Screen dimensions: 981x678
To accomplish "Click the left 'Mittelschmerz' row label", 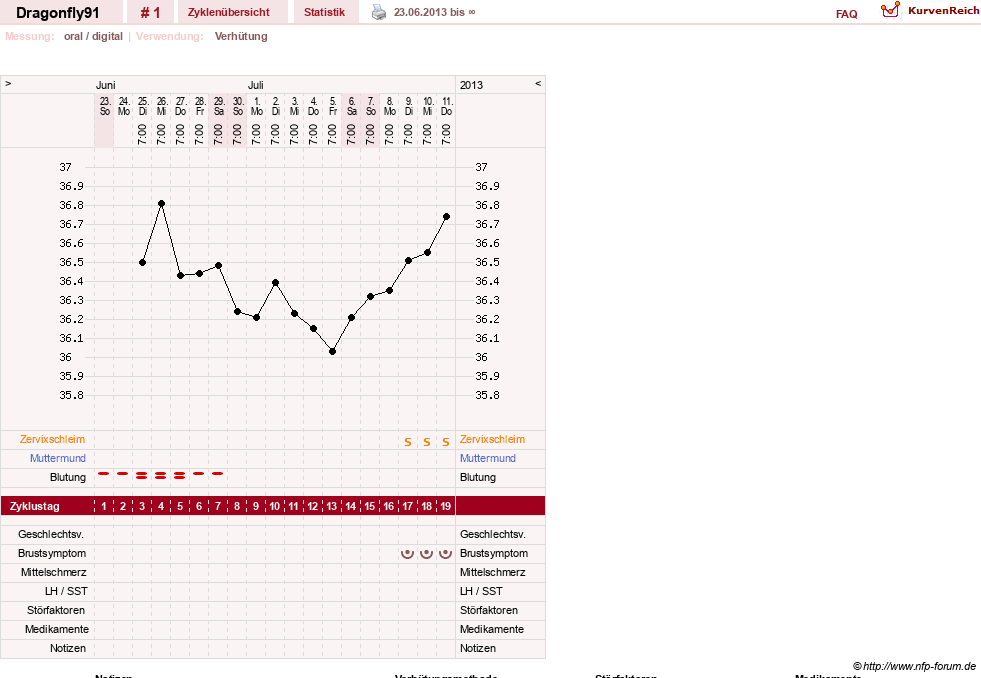I will point(54,572).
